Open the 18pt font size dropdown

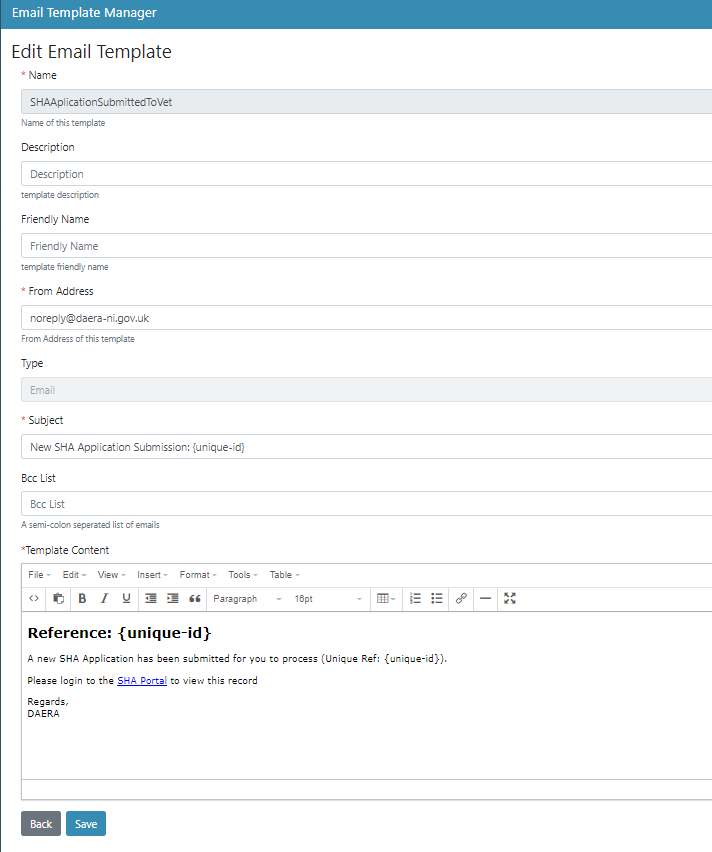coord(328,599)
